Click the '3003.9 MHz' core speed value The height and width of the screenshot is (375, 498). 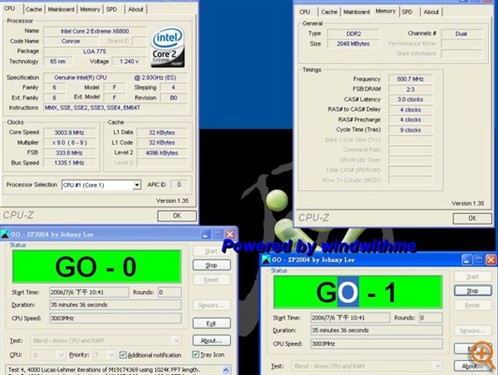click(69, 133)
